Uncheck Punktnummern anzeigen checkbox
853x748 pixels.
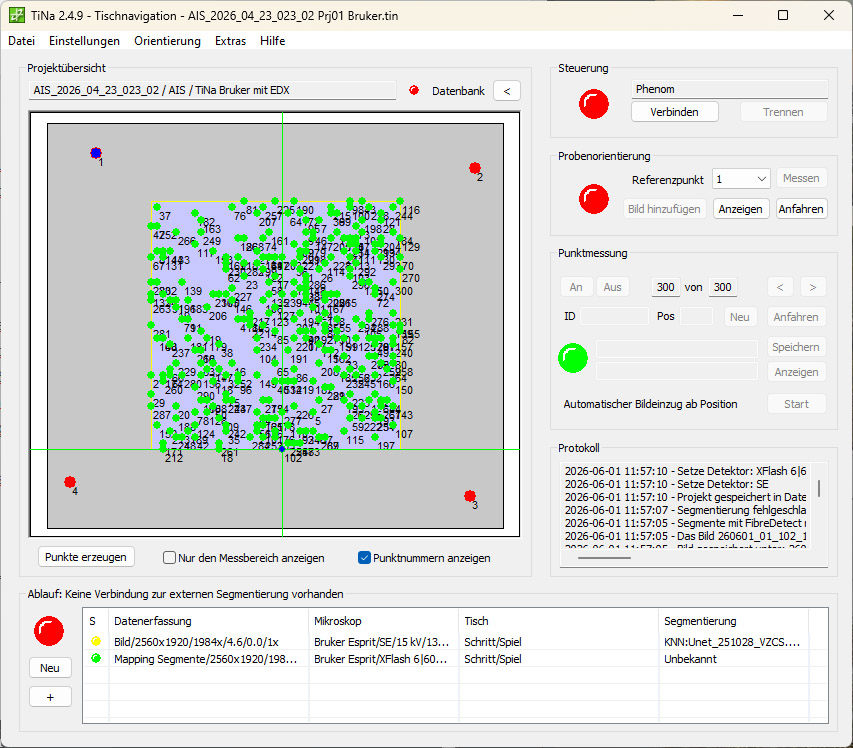coord(364,558)
